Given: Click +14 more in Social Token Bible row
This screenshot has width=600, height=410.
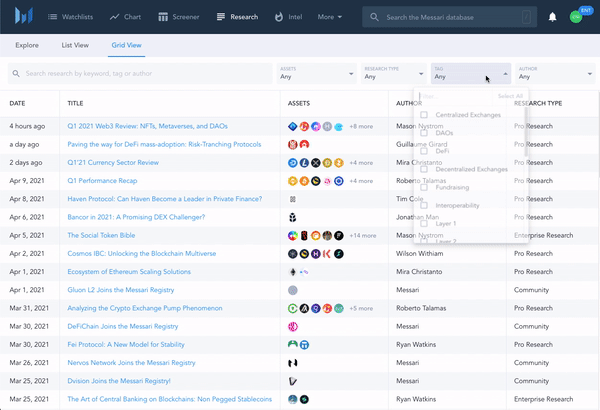Looking at the screenshot, I should click(362, 235).
